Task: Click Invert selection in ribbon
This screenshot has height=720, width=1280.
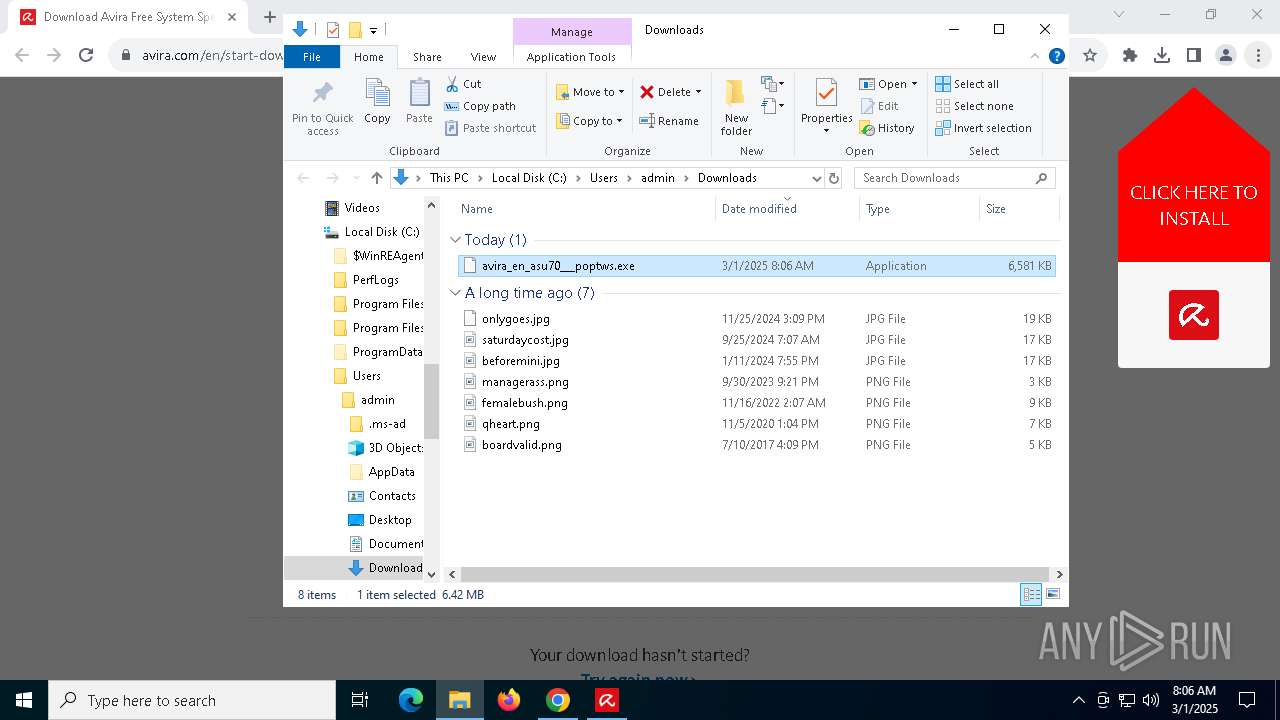Action: [983, 128]
